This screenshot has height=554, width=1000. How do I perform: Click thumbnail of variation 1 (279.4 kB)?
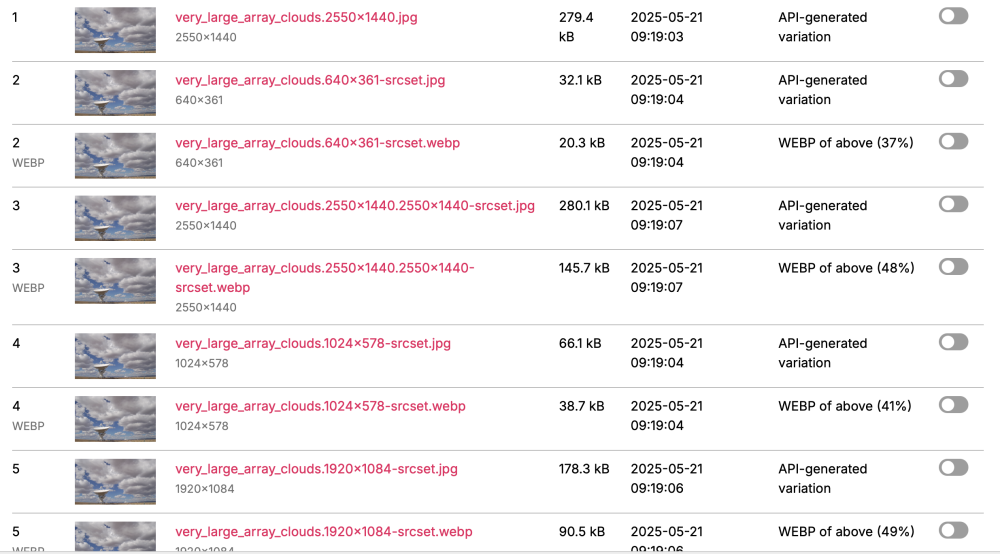pos(115,30)
